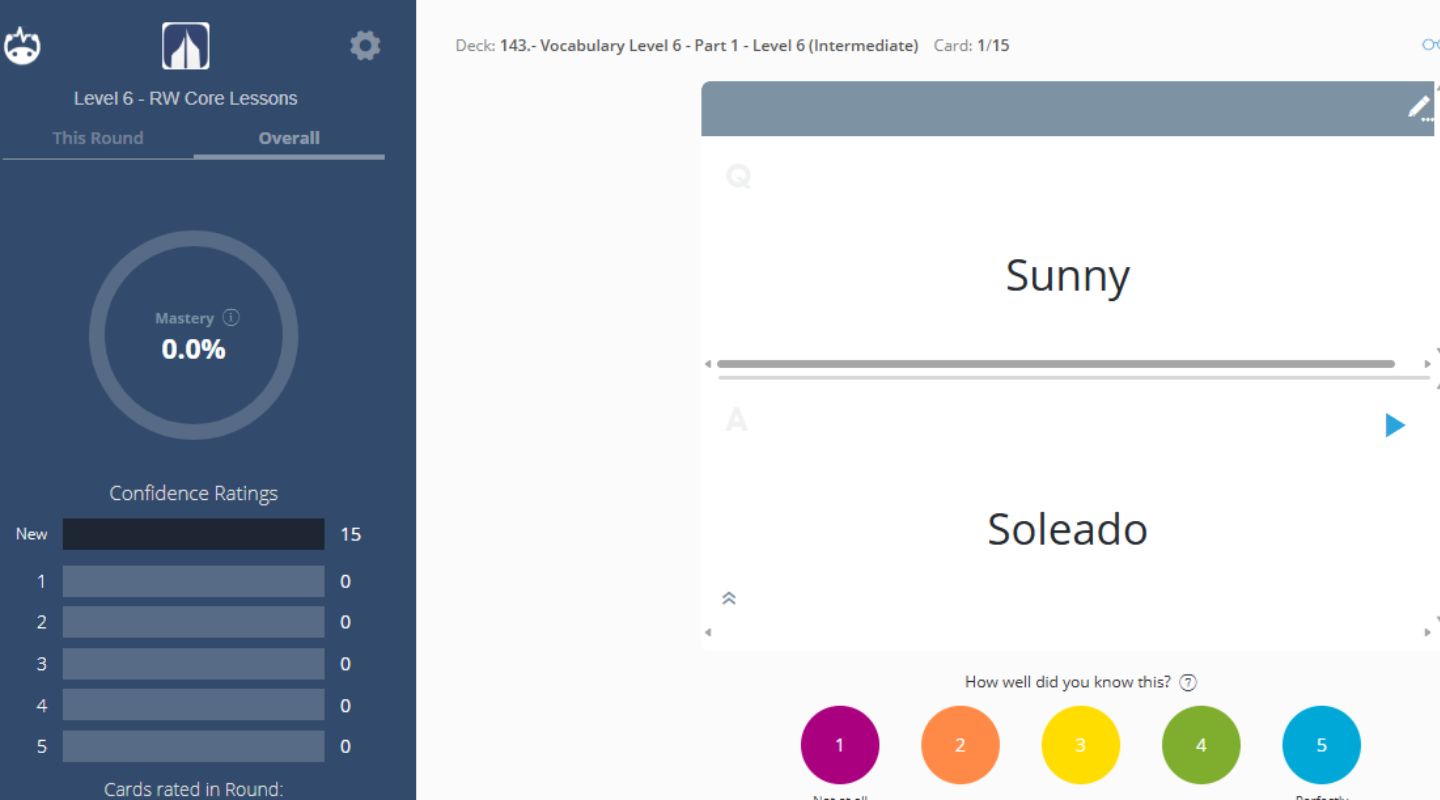Collapse the answer with the double-chevron
1440x800 pixels.
tap(729, 597)
